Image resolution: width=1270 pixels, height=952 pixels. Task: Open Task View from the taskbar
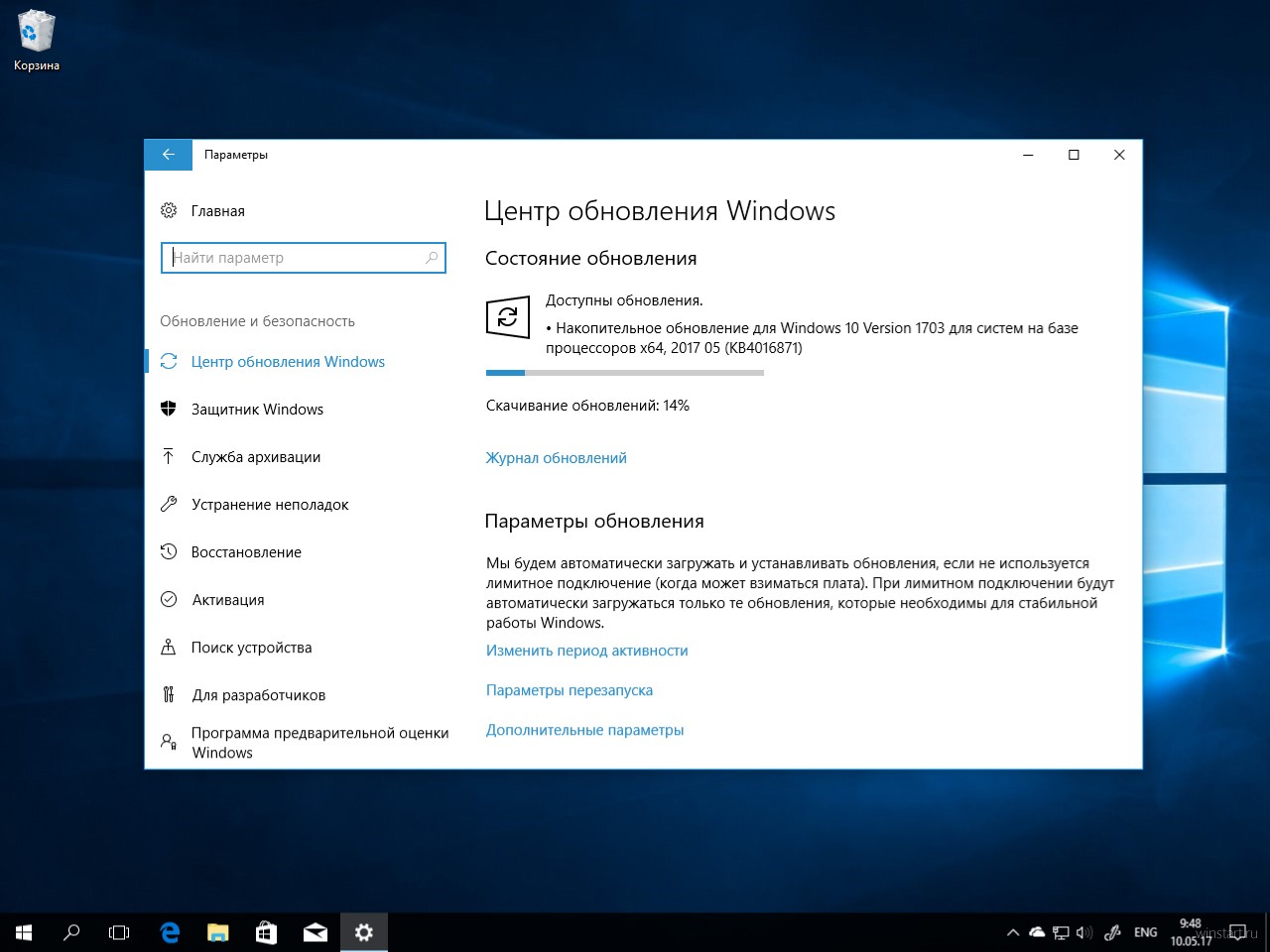(x=119, y=932)
